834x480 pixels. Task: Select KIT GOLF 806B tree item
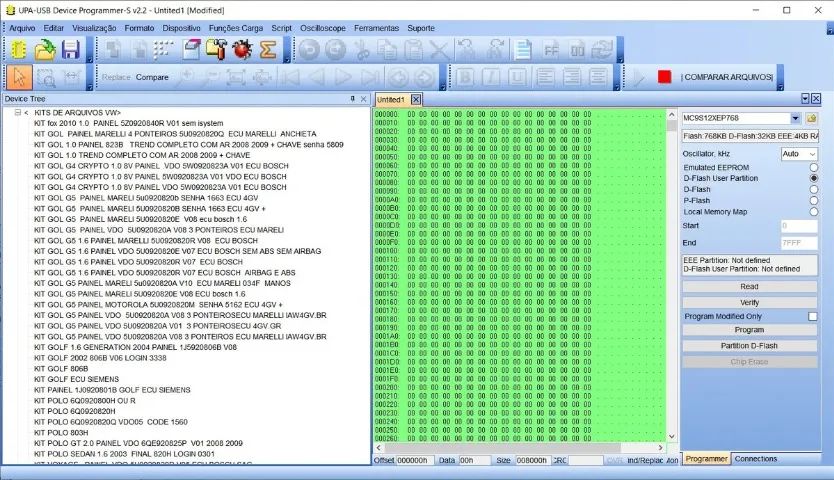click(61, 369)
